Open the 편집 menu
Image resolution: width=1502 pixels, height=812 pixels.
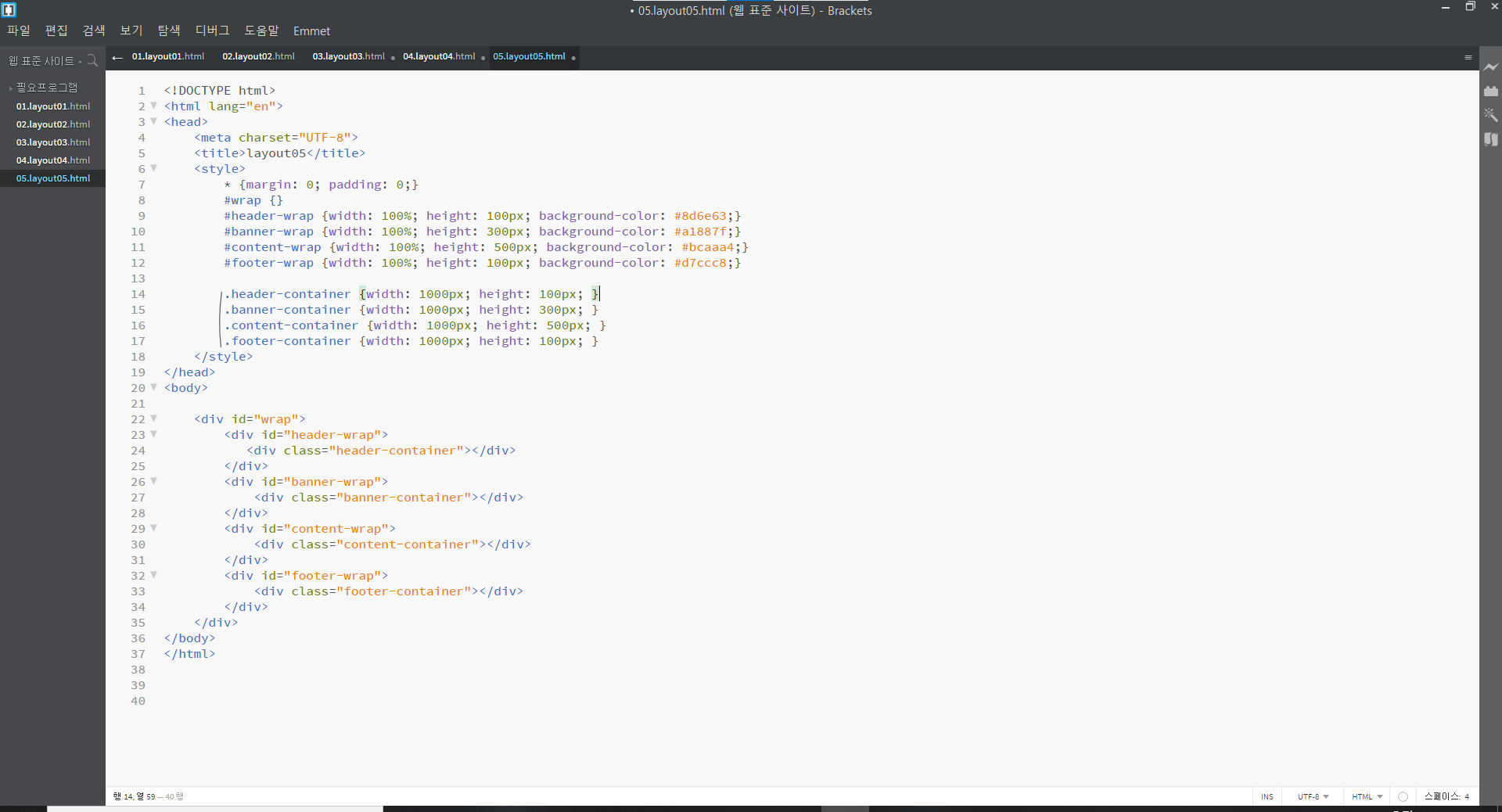[x=56, y=31]
